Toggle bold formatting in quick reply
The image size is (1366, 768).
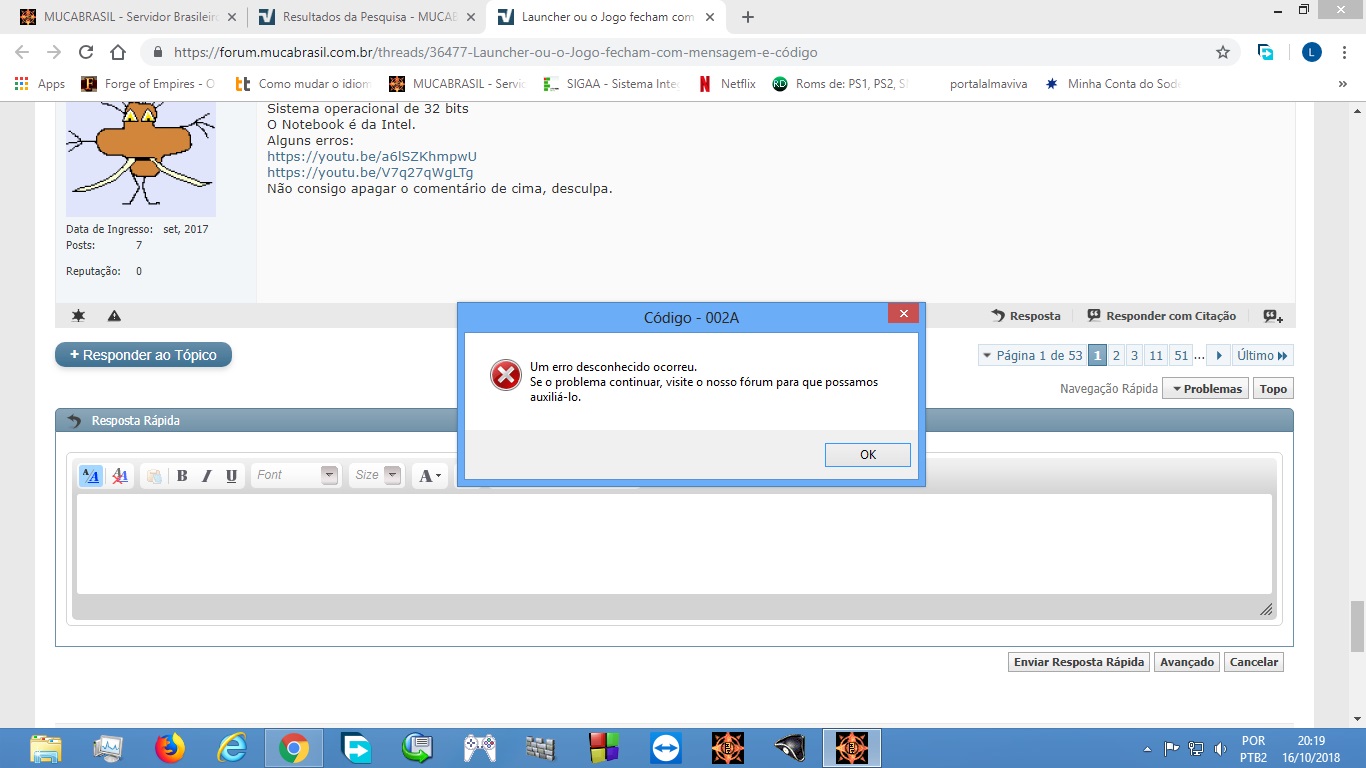point(182,476)
